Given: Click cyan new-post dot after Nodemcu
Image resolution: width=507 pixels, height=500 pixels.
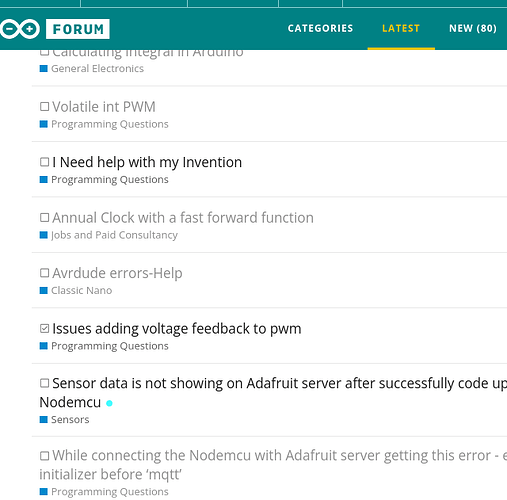Looking at the screenshot, I should pos(109,403).
